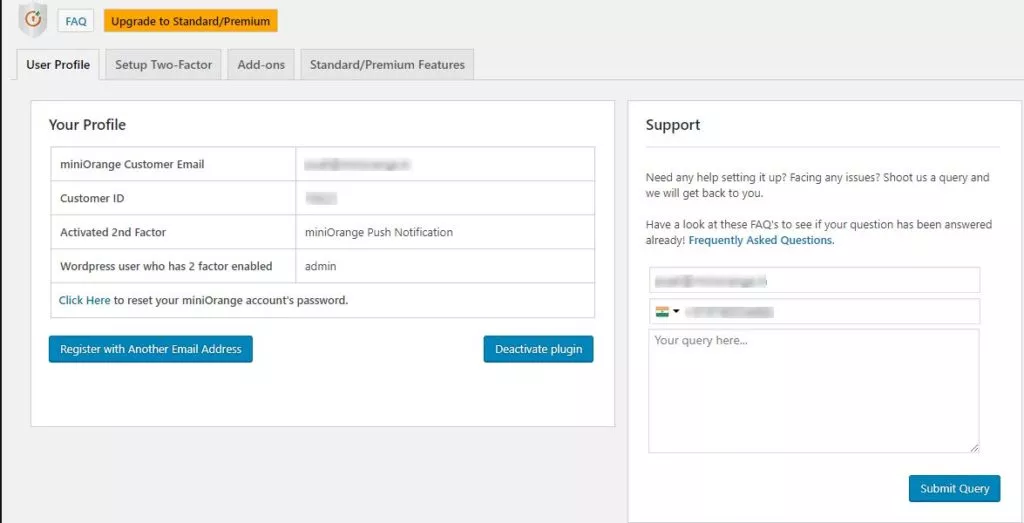
Task: Click Upgrade to Standard/Premium button
Action: coord(191,21)
